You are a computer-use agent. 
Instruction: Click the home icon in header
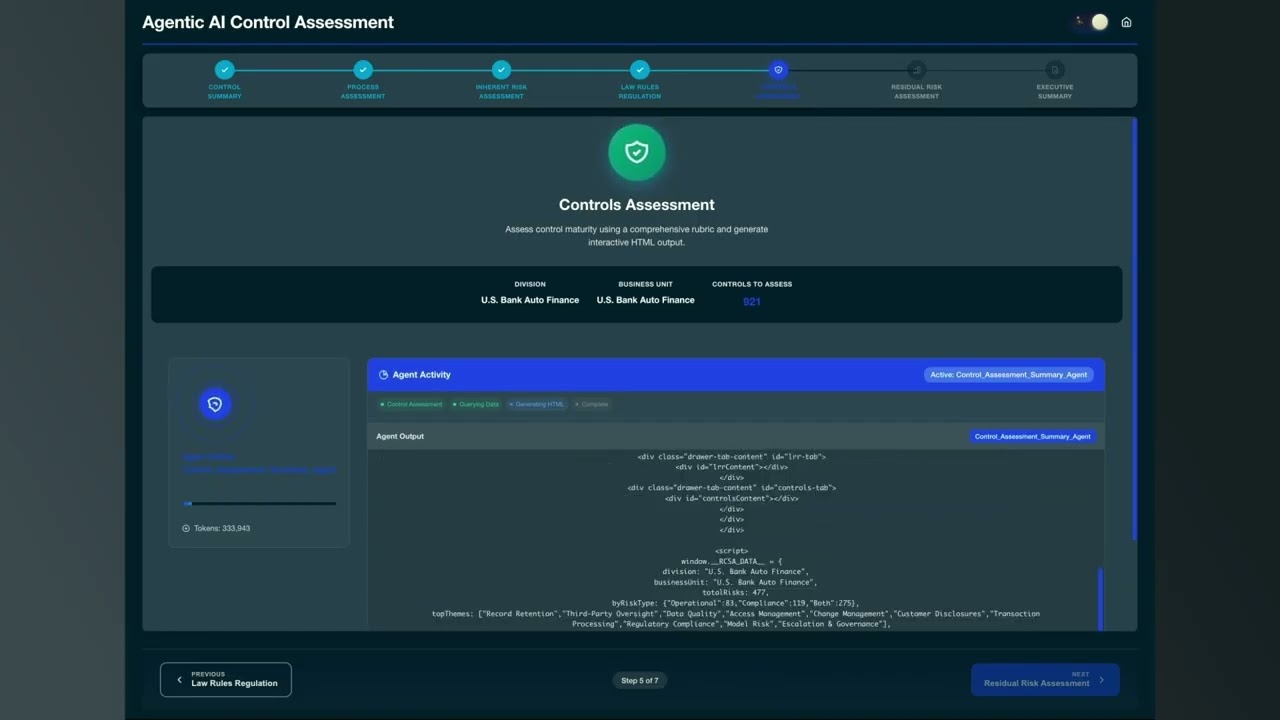(x=1126, y=22)
